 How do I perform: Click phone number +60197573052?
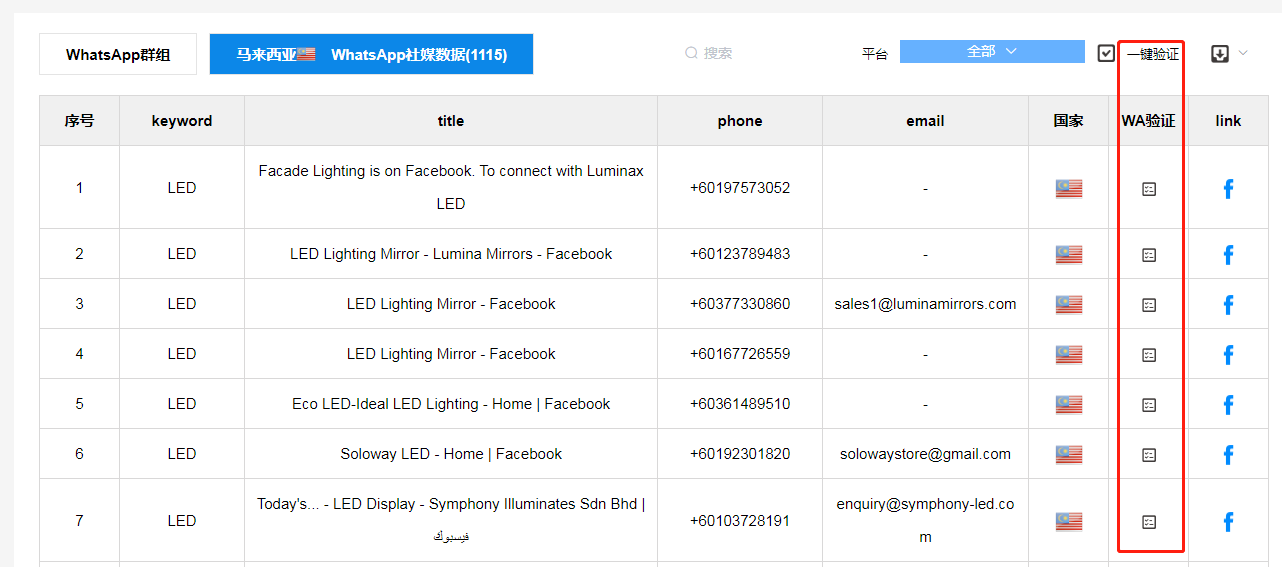(x=740, y=188)
